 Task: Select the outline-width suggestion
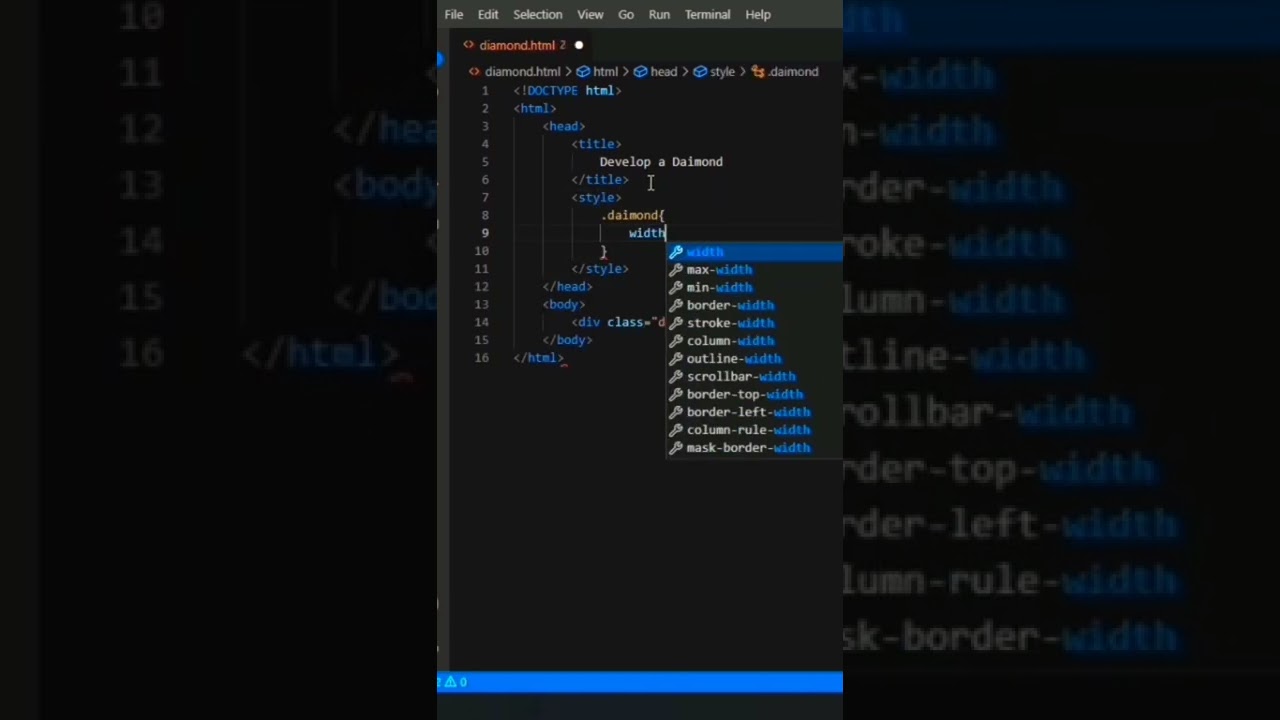click(x=756, y=359)
